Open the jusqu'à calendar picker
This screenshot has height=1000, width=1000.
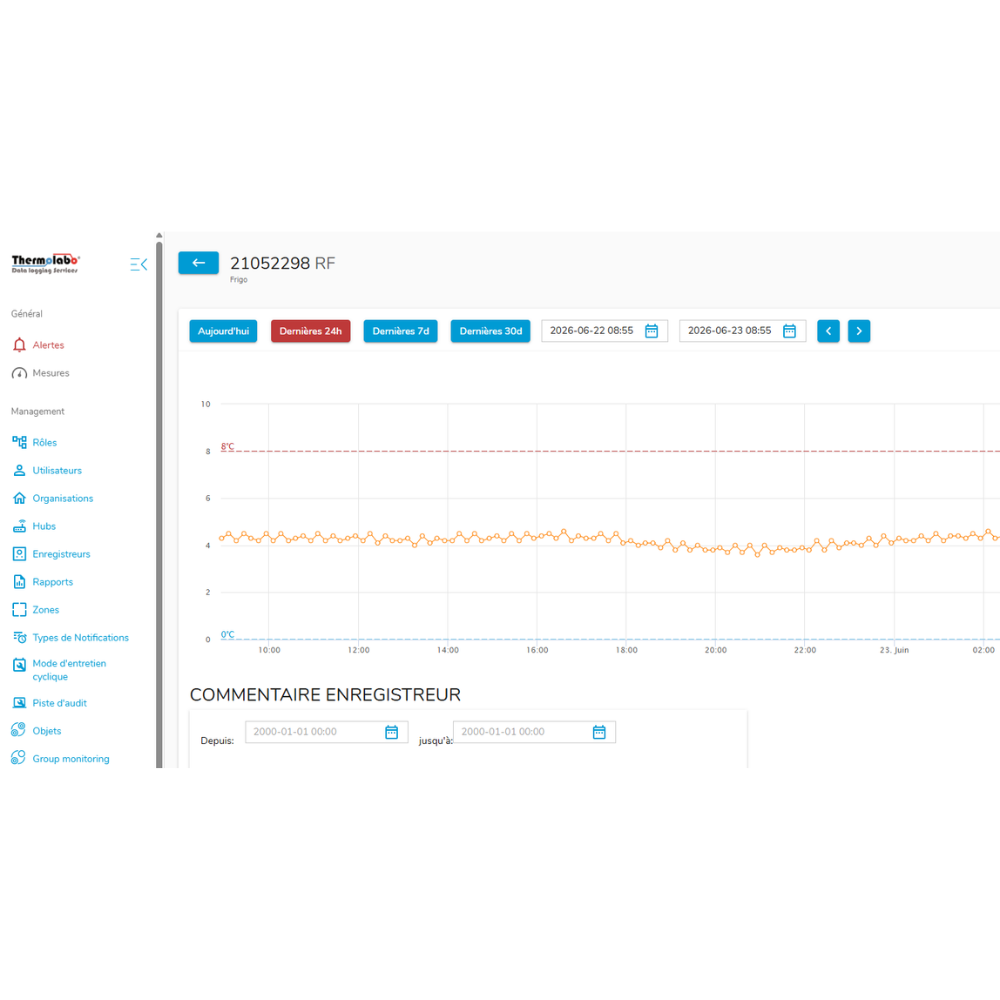pyautogui.click(x=599, y=732)
